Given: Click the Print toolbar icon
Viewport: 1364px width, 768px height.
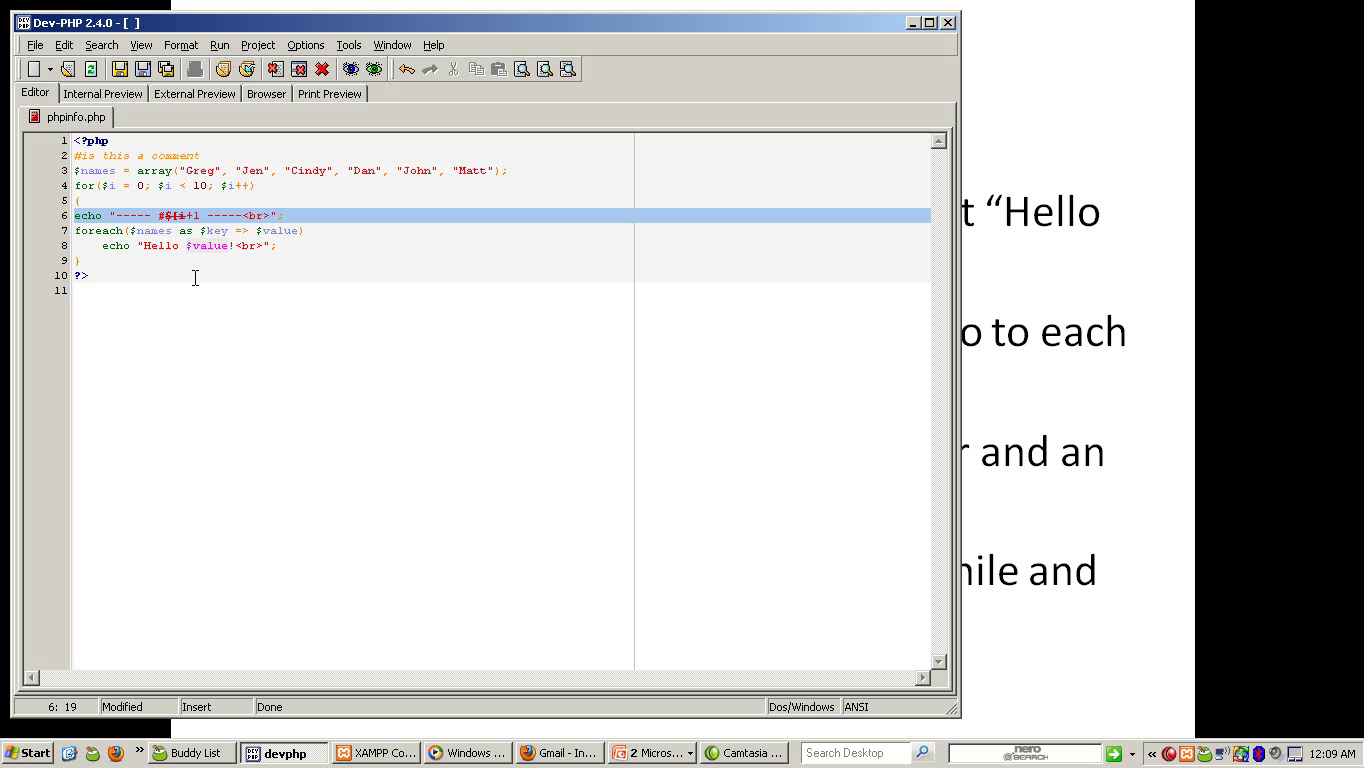Looking at the screenshot, I should point(195,69).
